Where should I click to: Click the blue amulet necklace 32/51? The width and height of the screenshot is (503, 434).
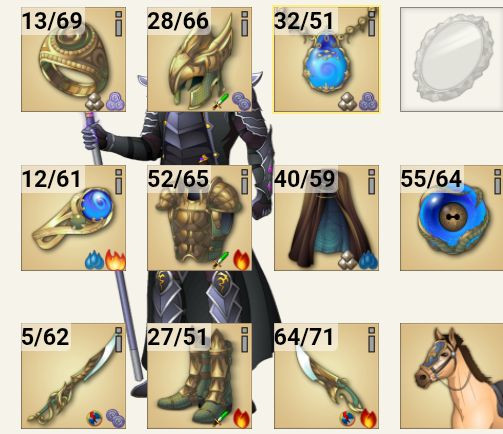[326, 60]
